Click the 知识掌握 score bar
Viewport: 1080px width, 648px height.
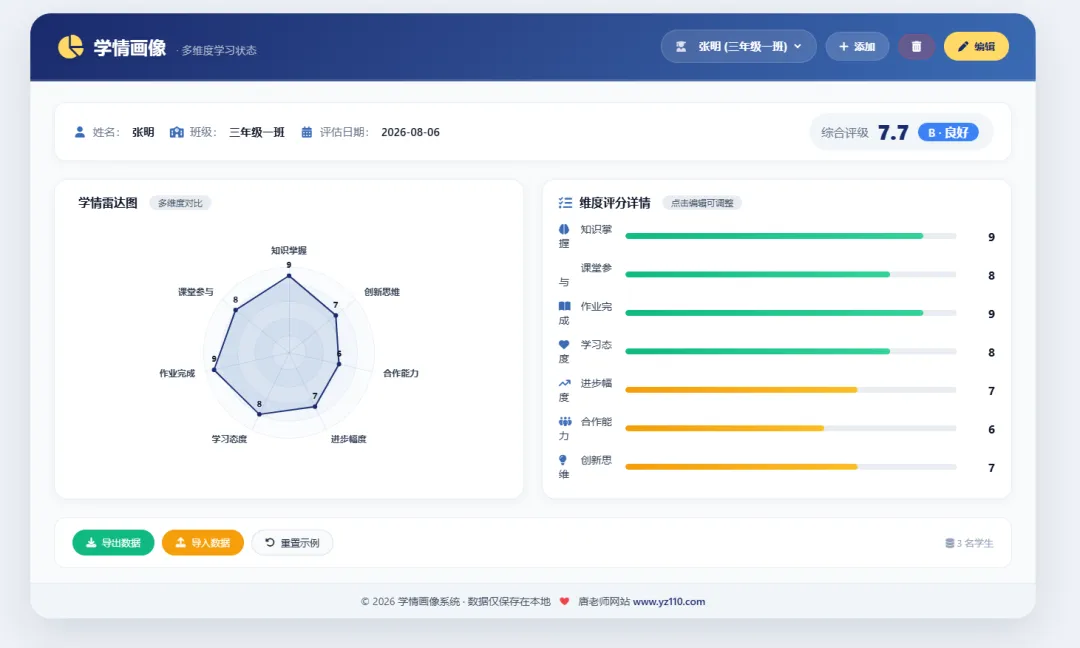[790, 236]
